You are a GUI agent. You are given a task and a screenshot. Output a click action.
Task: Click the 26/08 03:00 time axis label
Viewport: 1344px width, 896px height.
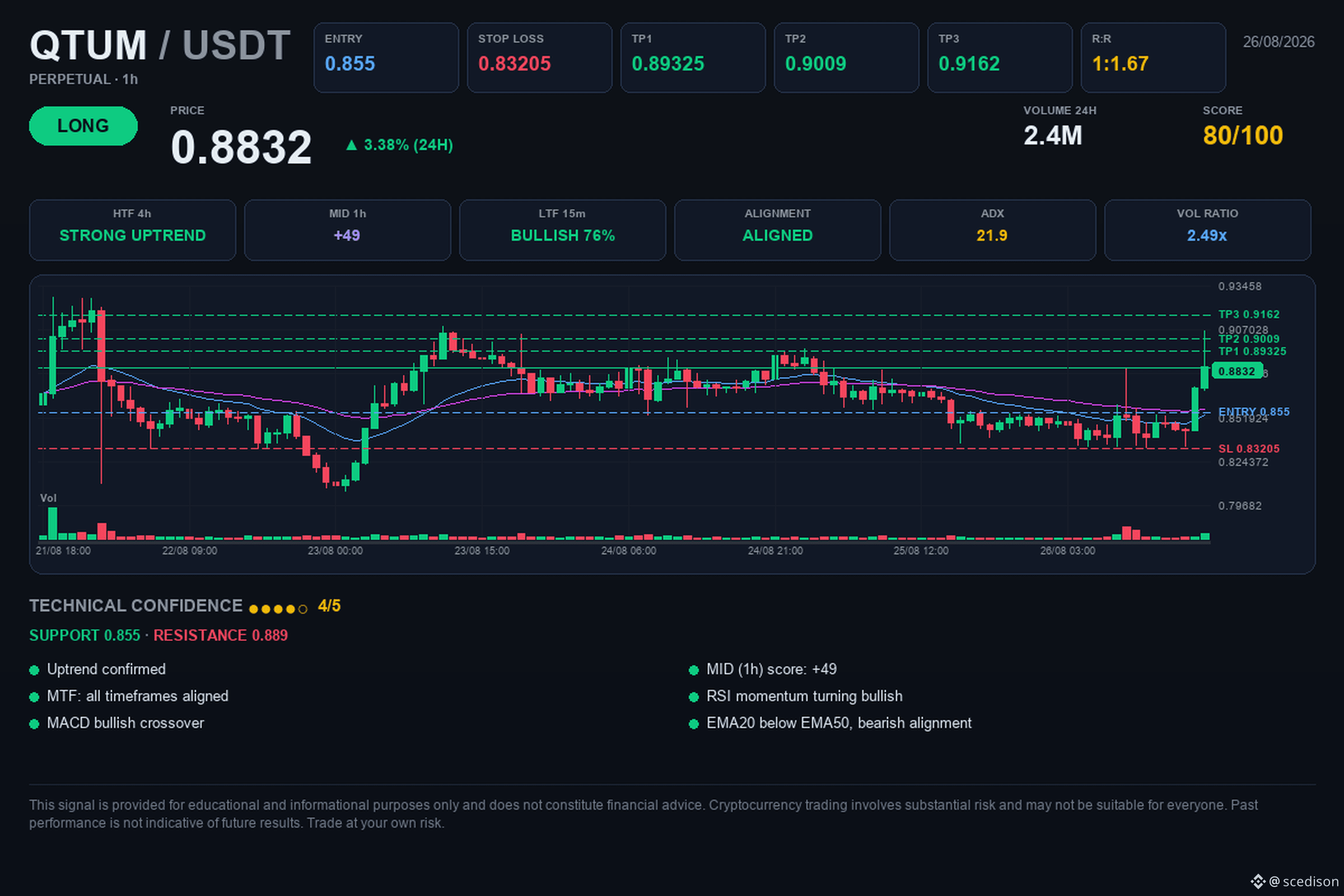[1068, 551]
